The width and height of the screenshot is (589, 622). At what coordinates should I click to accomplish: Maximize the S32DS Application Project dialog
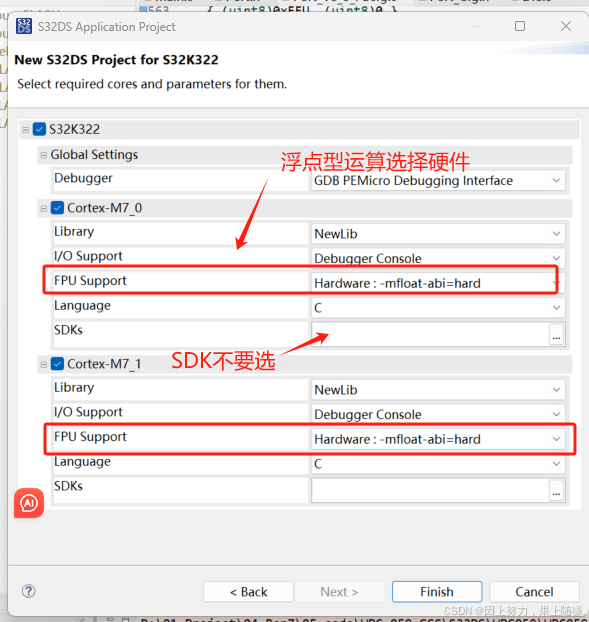[520, 26]
